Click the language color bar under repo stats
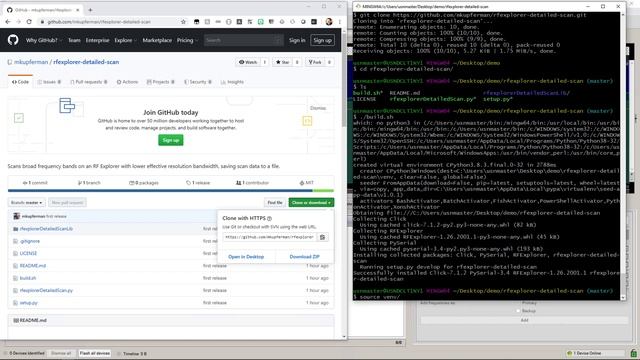This screenshot has height=360, width=640. (171, 191)
